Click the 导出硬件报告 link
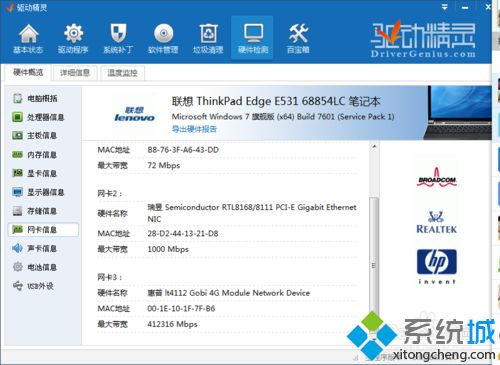The height and width of the screenshot is (365, 500). 194,129
